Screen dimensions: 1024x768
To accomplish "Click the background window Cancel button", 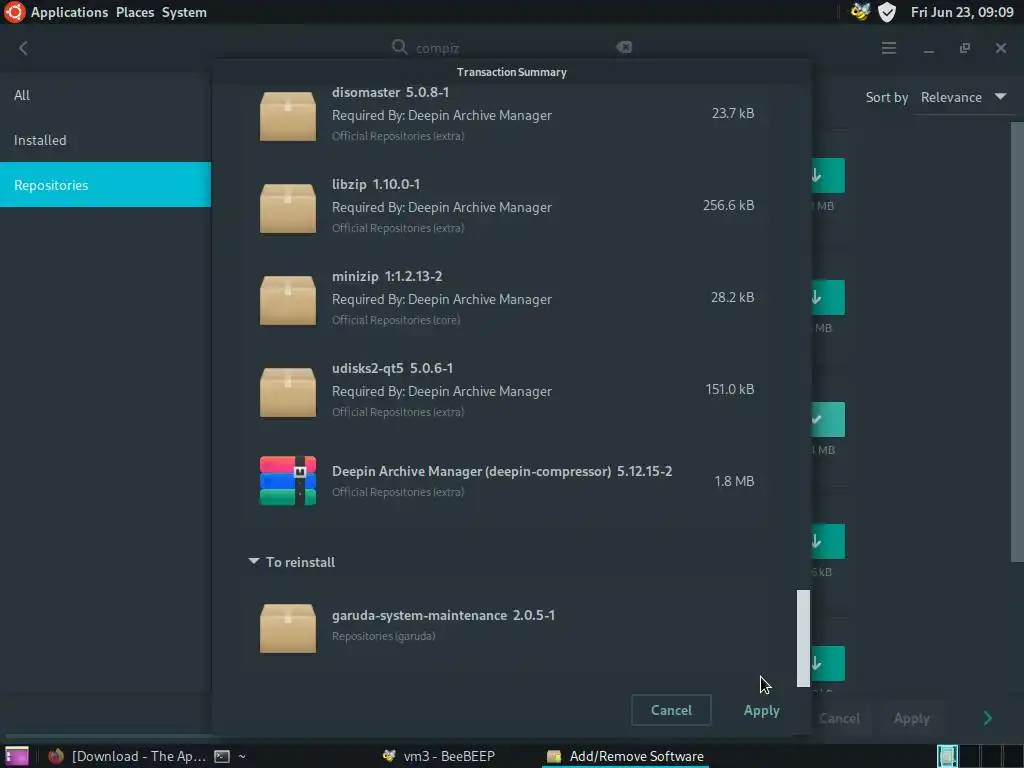I will point(839,718).
